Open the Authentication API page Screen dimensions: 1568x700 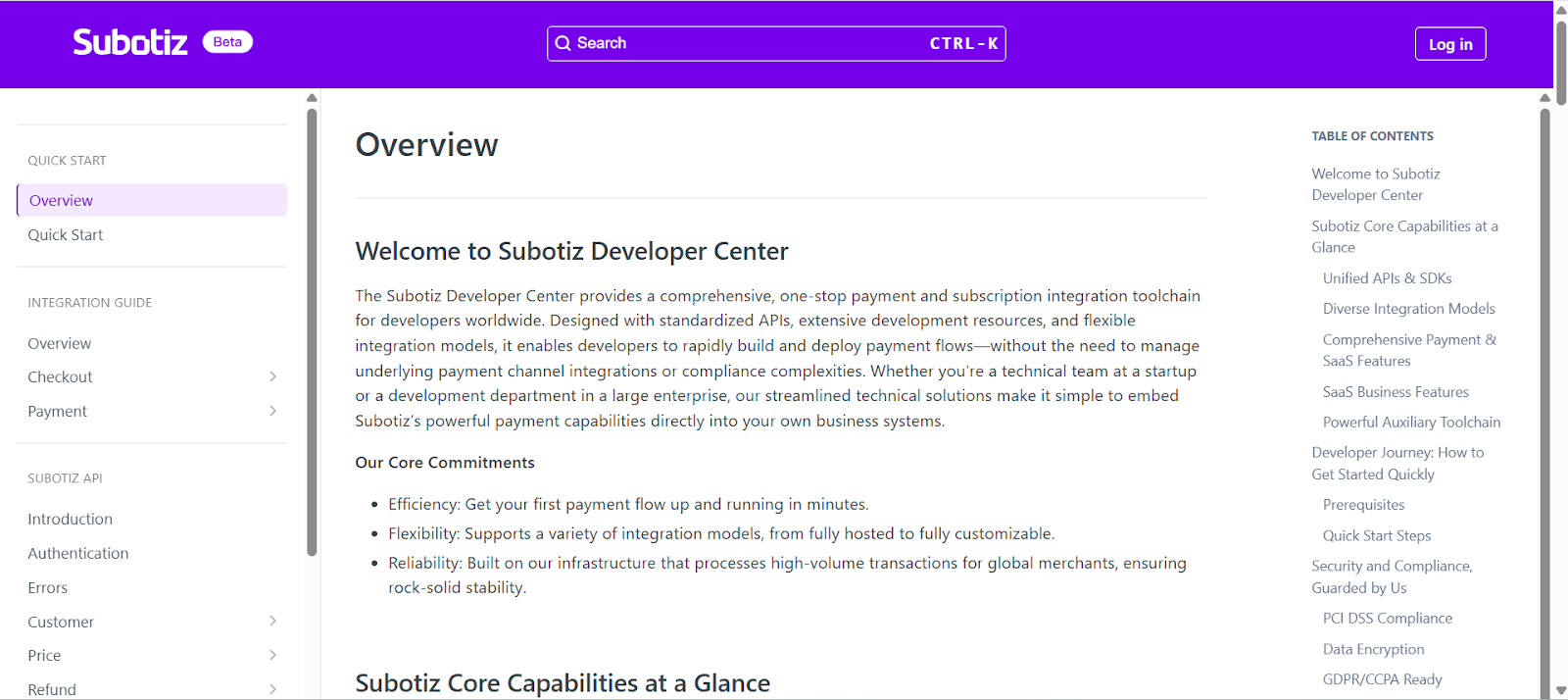coord(78,553)
